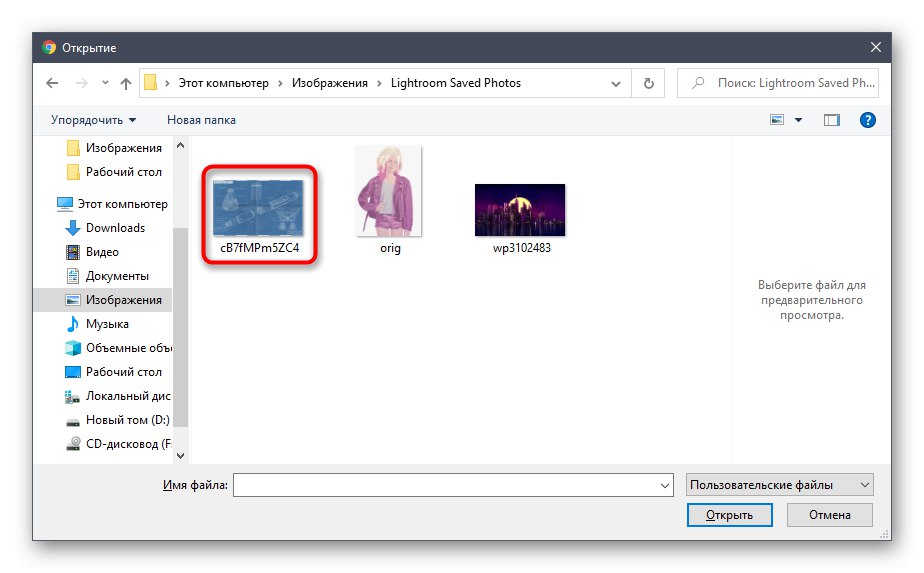The width and height of the screenshot is (924, 573).
Task: Click the forward navigation arrow
Action: [x=82, y=83]
